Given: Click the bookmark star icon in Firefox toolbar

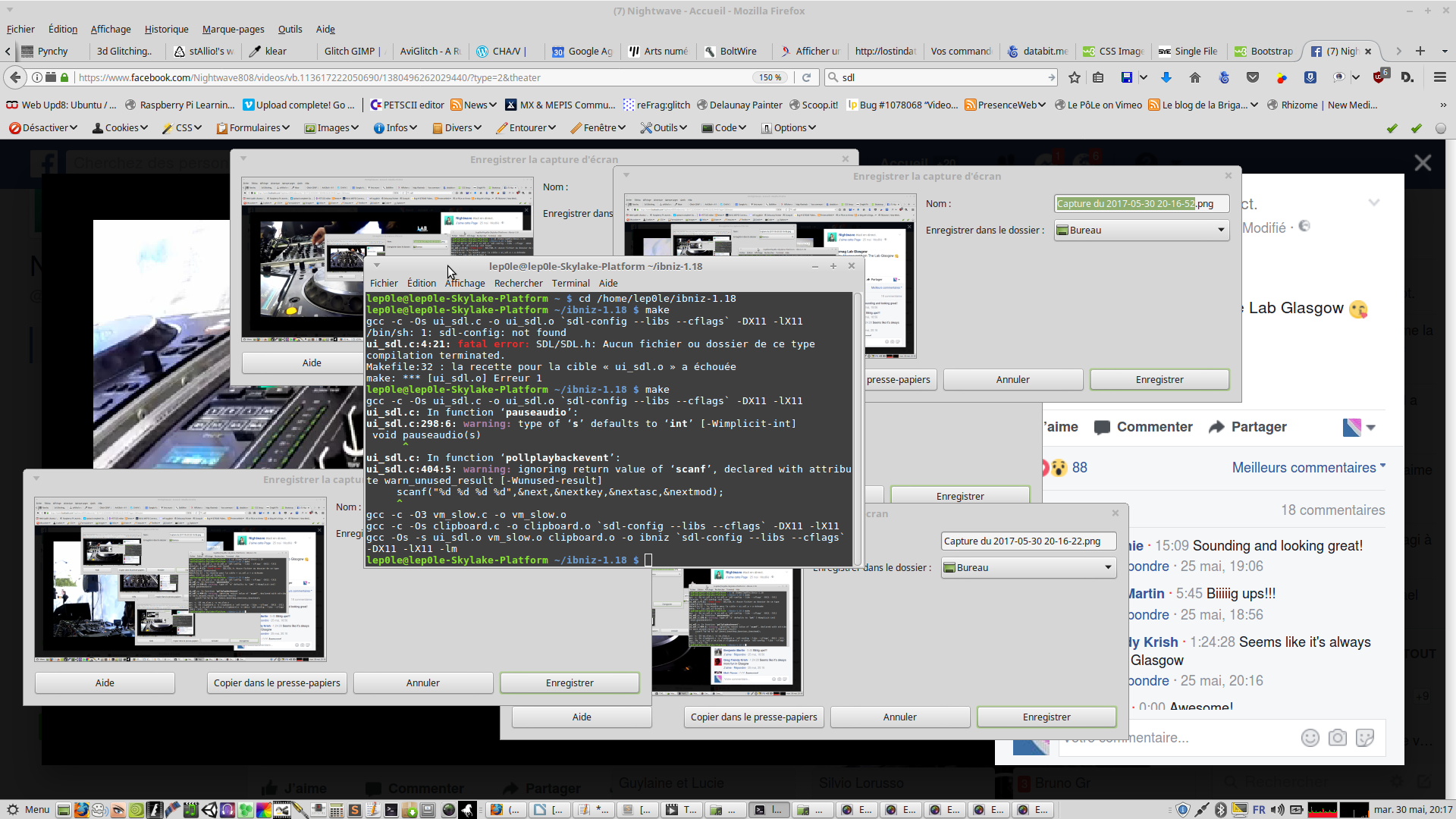Looking at the screenshot, I should point(1074,77).
